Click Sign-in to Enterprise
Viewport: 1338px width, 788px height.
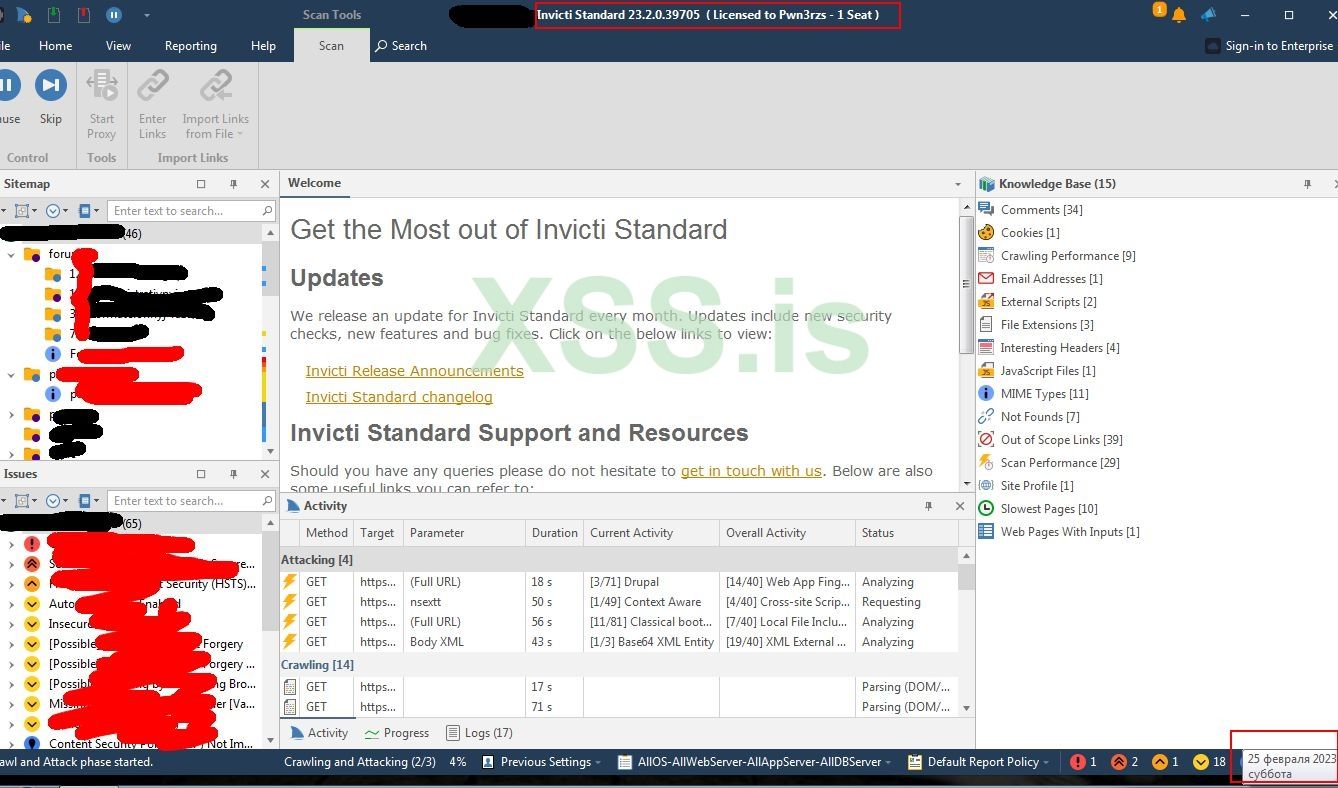[1269, 46]
